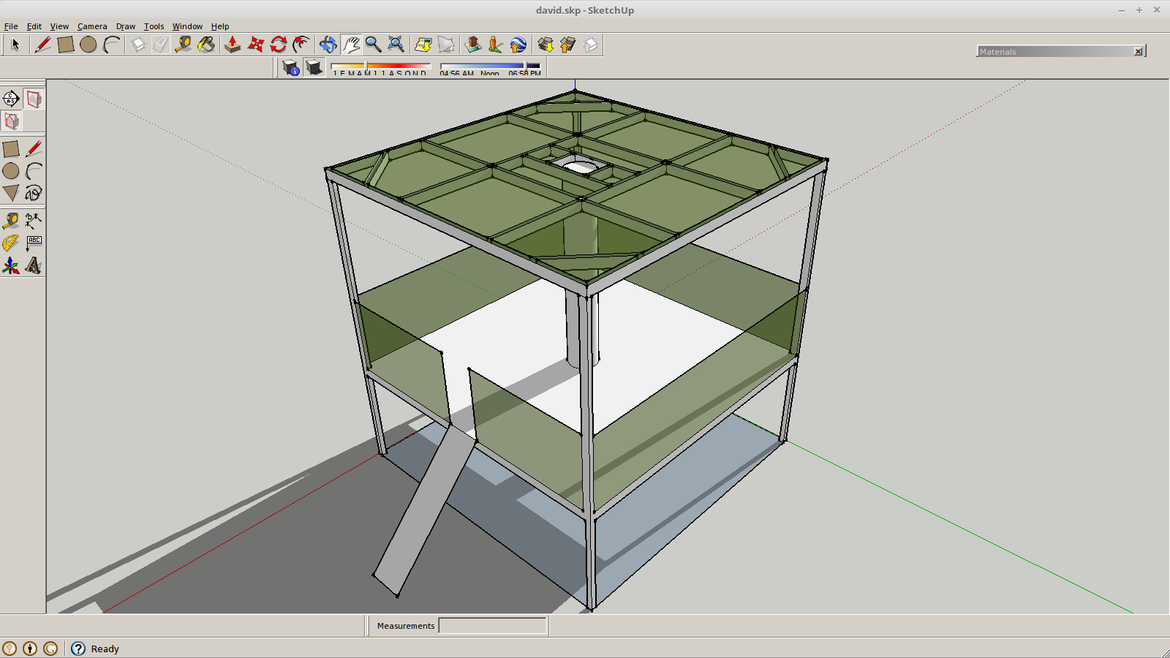The image size is (1170, 658).
Task: Select the arrow Select tool
Action: pos(15,44)
